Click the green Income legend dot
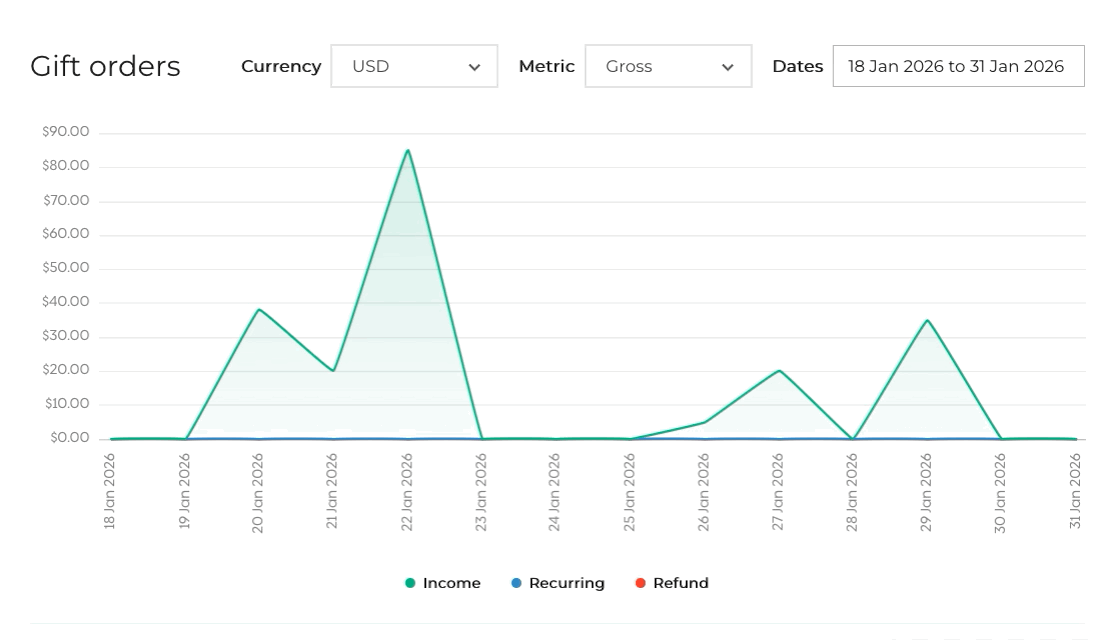1117x640 pixels. [410, 583]
